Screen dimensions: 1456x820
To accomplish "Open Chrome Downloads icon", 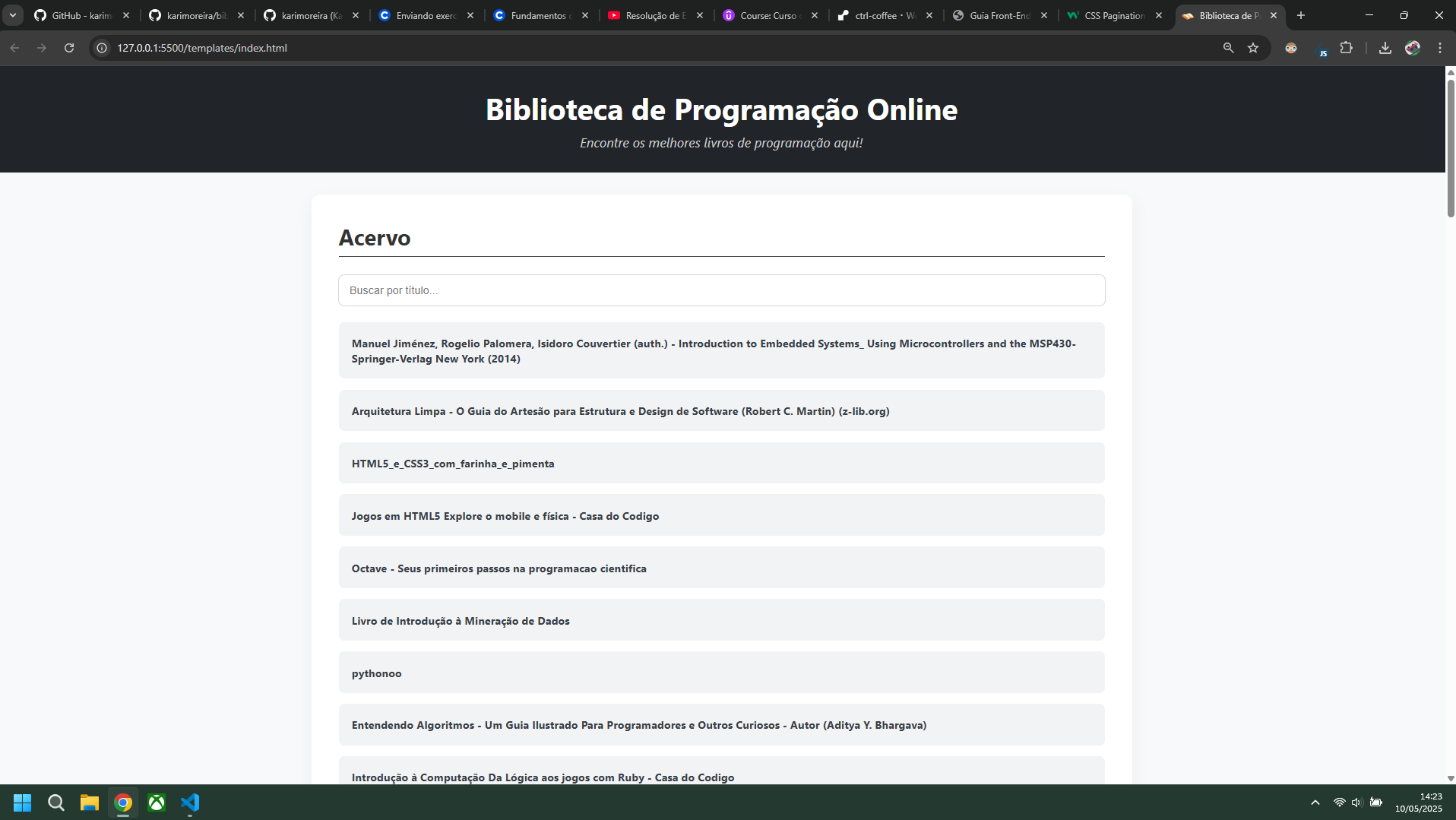I will pos(1385,48).
